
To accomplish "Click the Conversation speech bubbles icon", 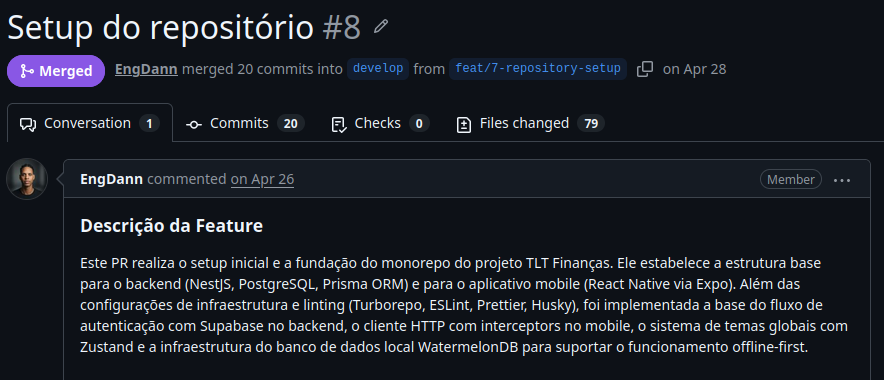I will [28, 124].
